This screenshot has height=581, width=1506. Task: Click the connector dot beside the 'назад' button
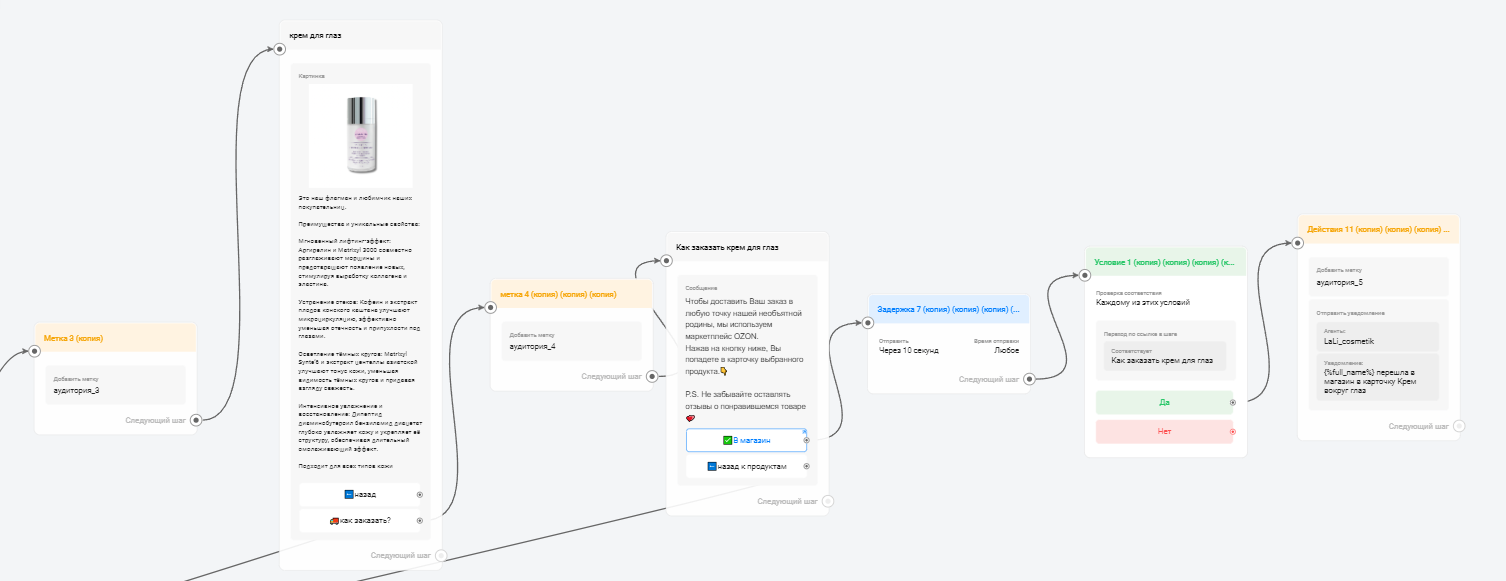[x=419, y=494]
